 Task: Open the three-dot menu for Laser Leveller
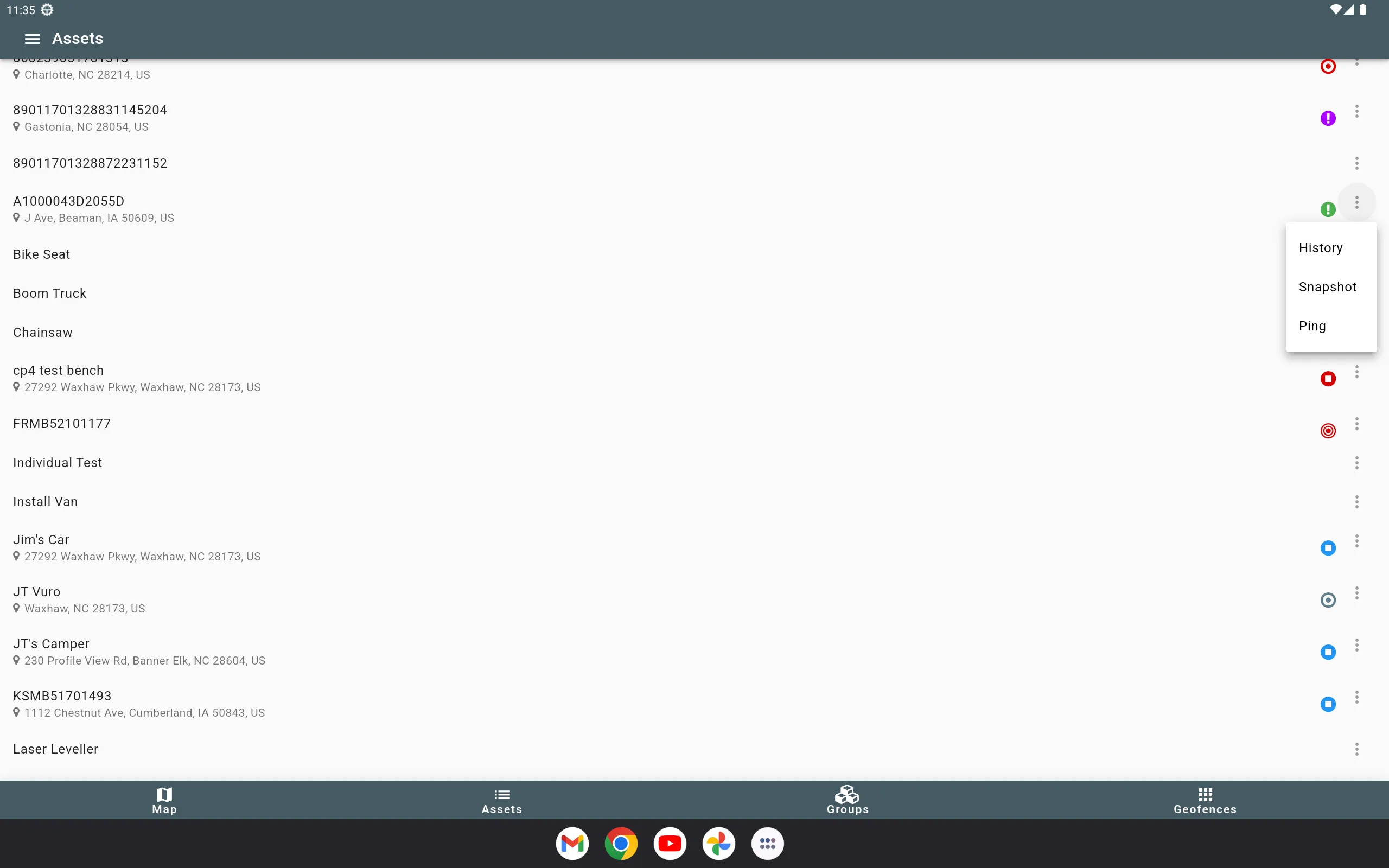pos(1357,749)
